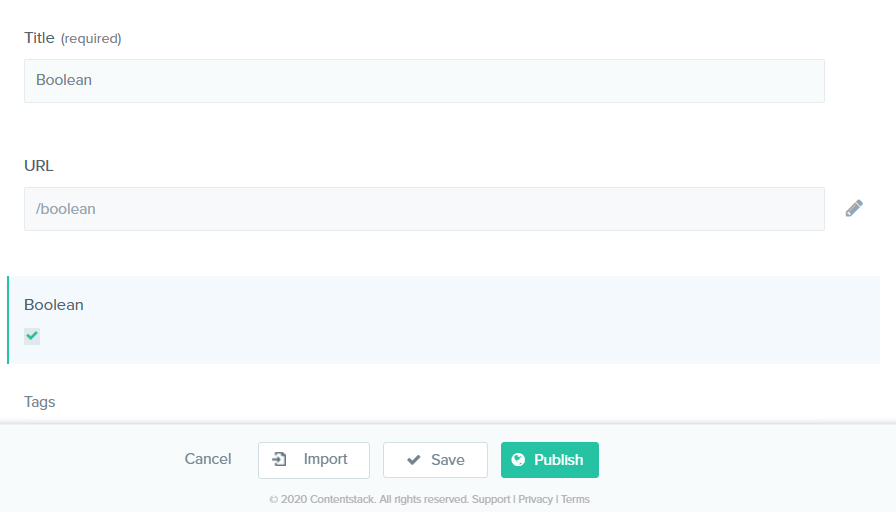Click the (required) hint next to Title
Image resolution: width=896 pixels, height=512 pixels.
point(91,38)
